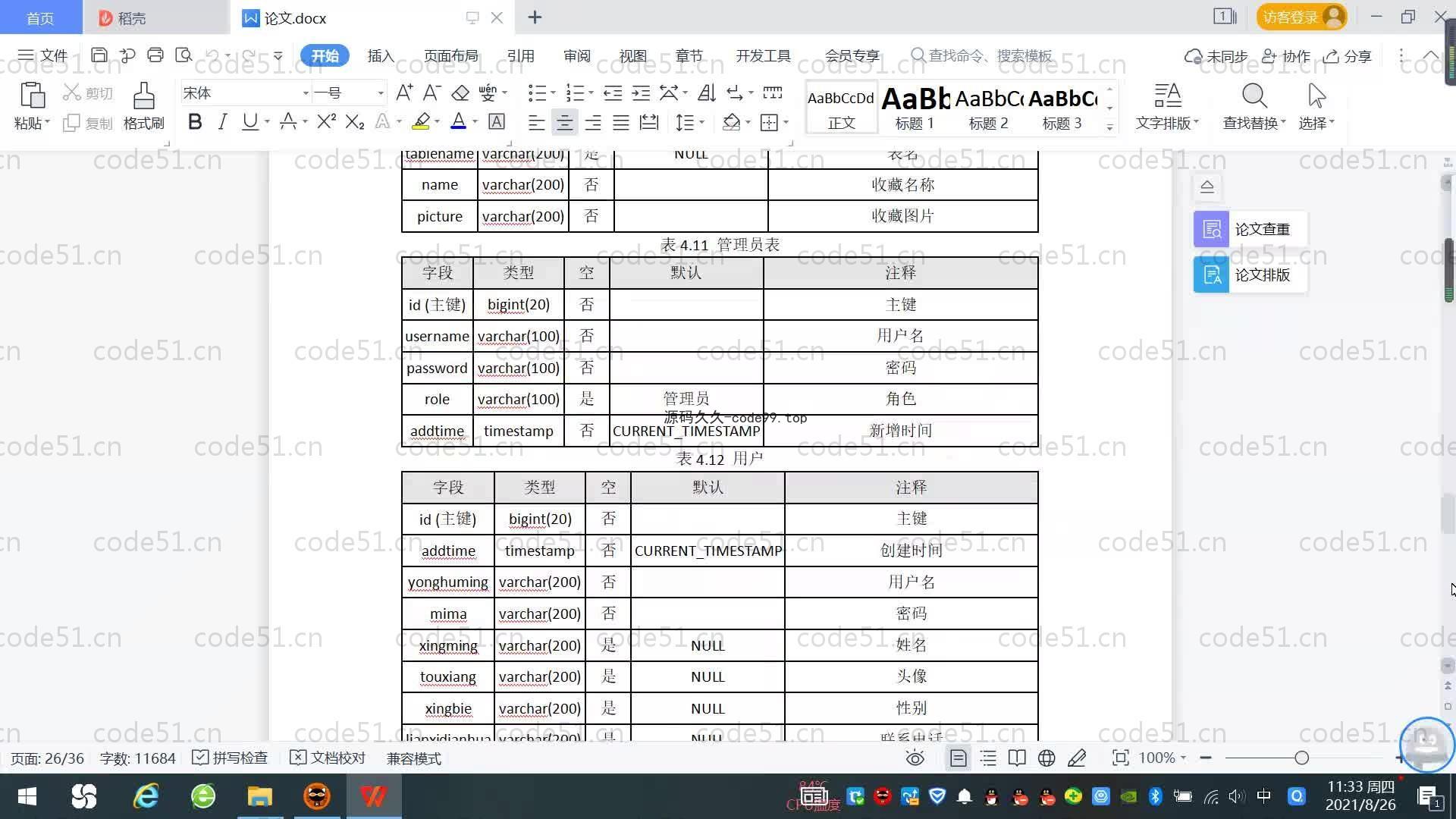The height and width of the screenshot is (819, 1456).
Task: Open reading mode book icon
Action: tap(1017, 758)
